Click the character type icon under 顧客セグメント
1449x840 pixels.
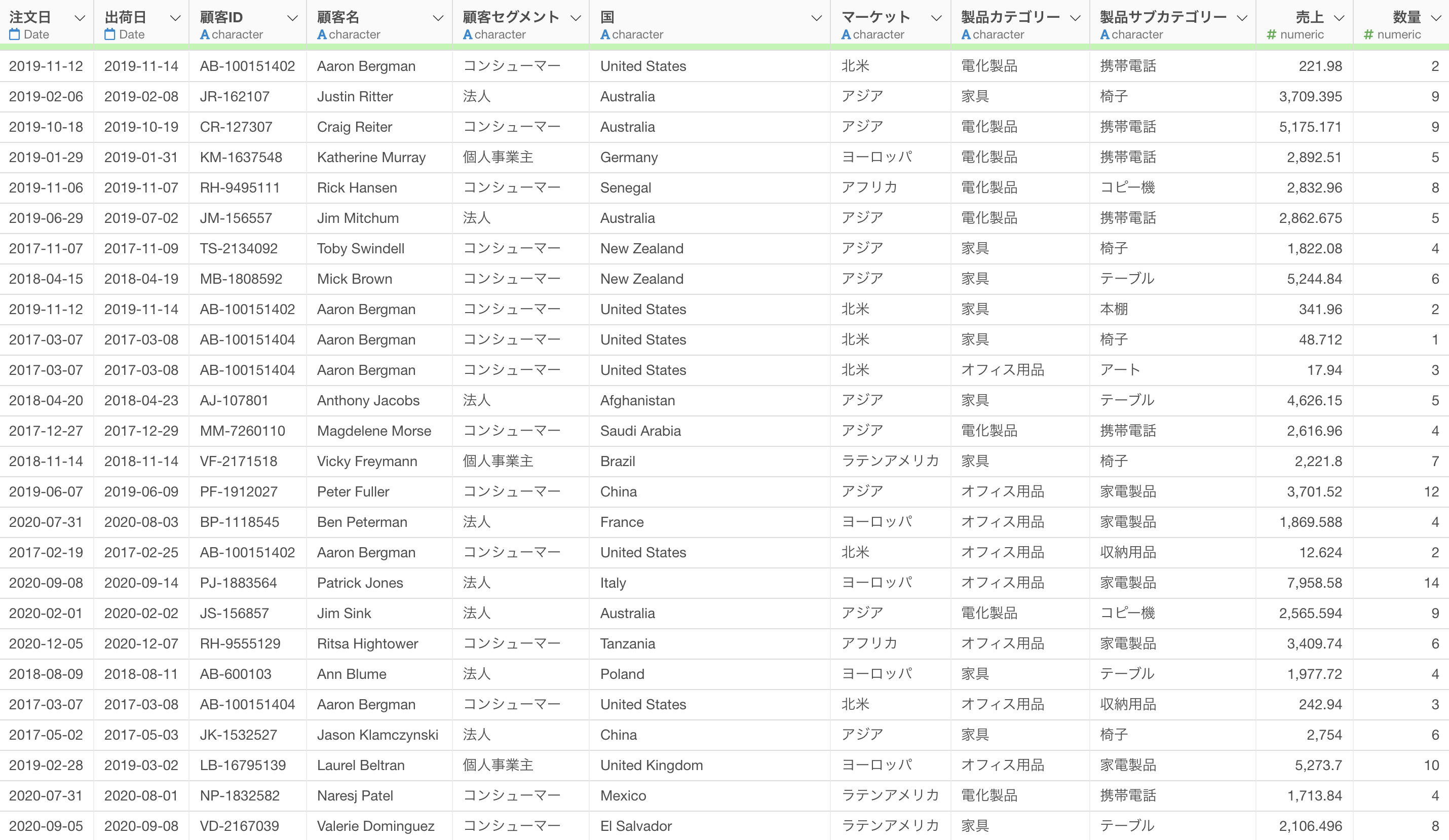pyautogui.click(x=468, y=34)
